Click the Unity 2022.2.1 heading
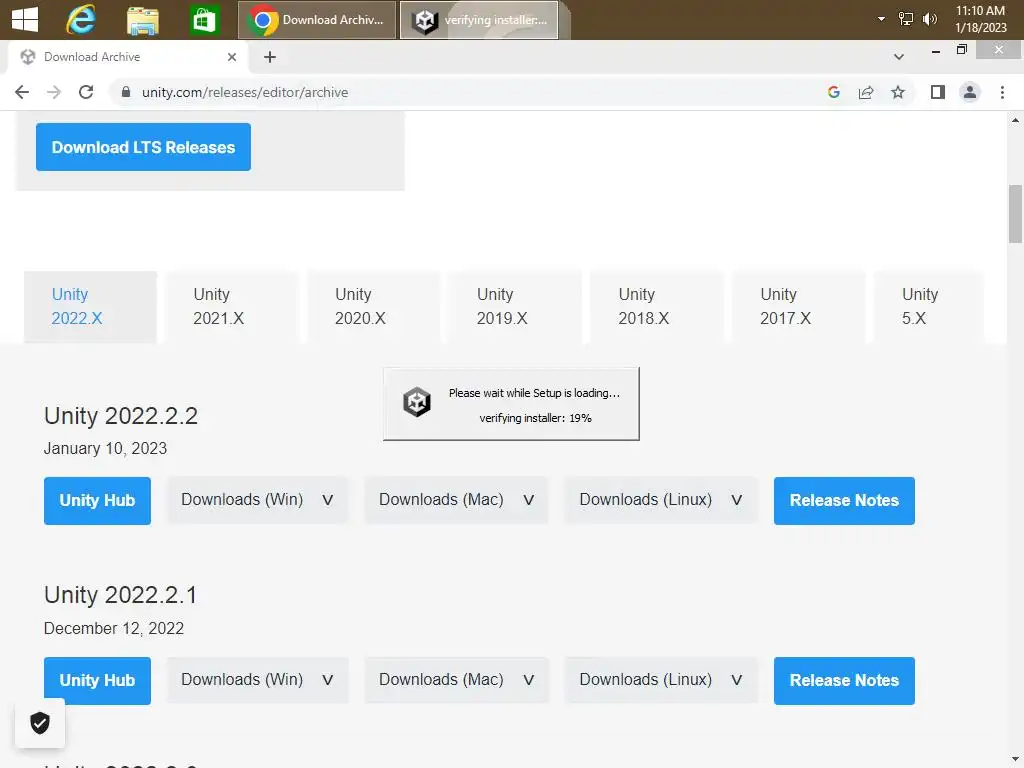The height and width of the screenshot is (768, 1024). (x=120, y=595)
